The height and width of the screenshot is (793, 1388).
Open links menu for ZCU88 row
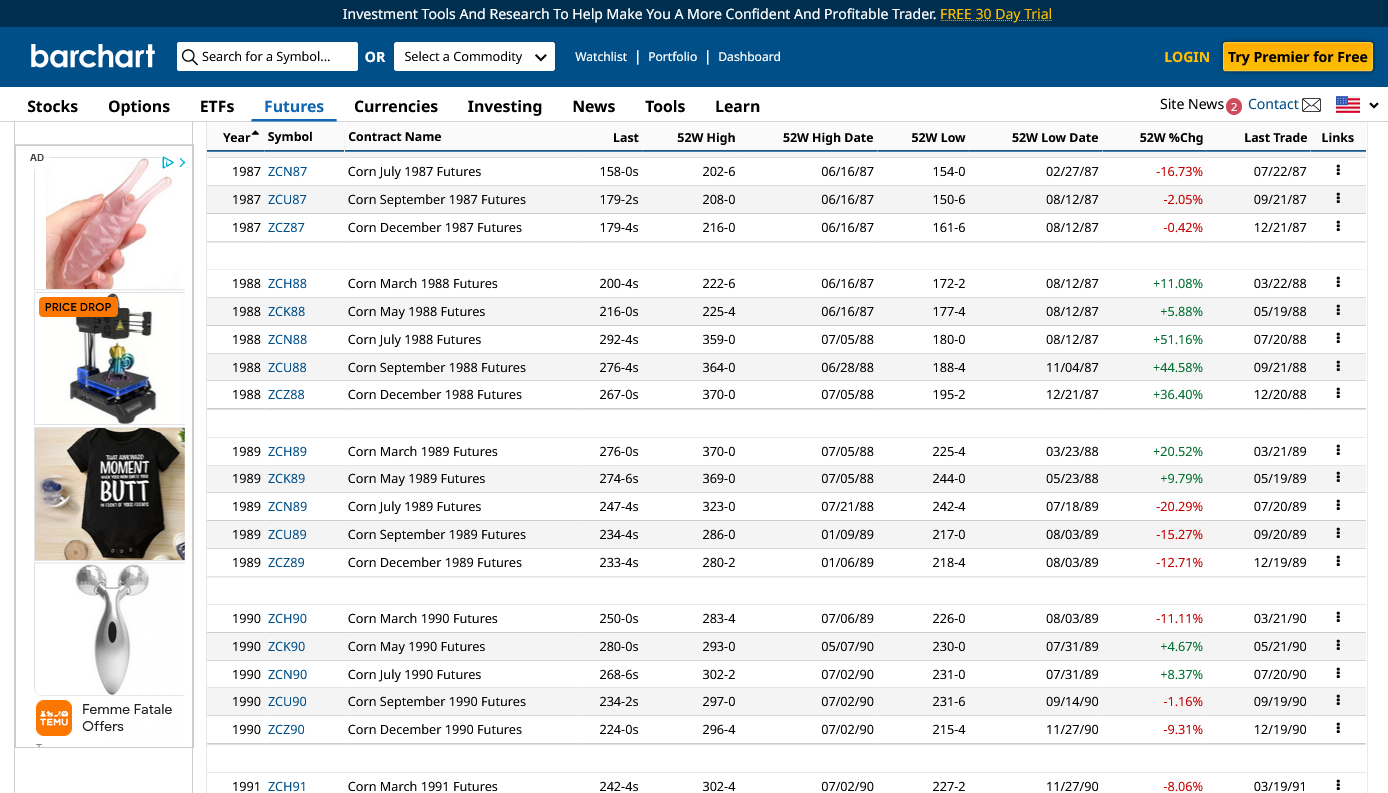click(x=1338, y=367)
